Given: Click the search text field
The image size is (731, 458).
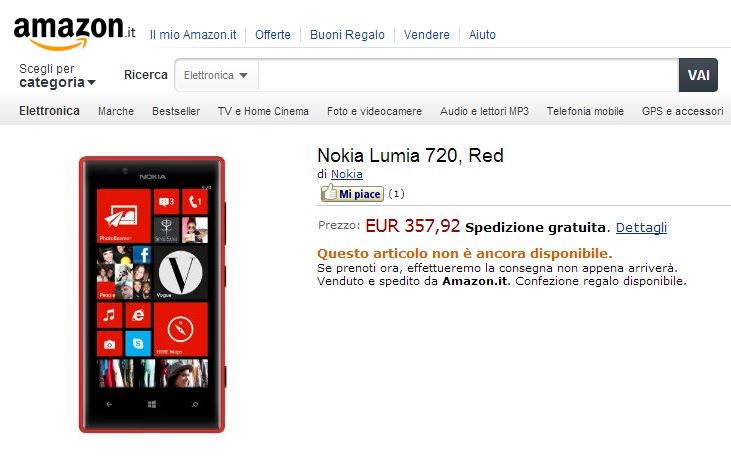Looking at the screenshot, I should click(x=469, y=75).
